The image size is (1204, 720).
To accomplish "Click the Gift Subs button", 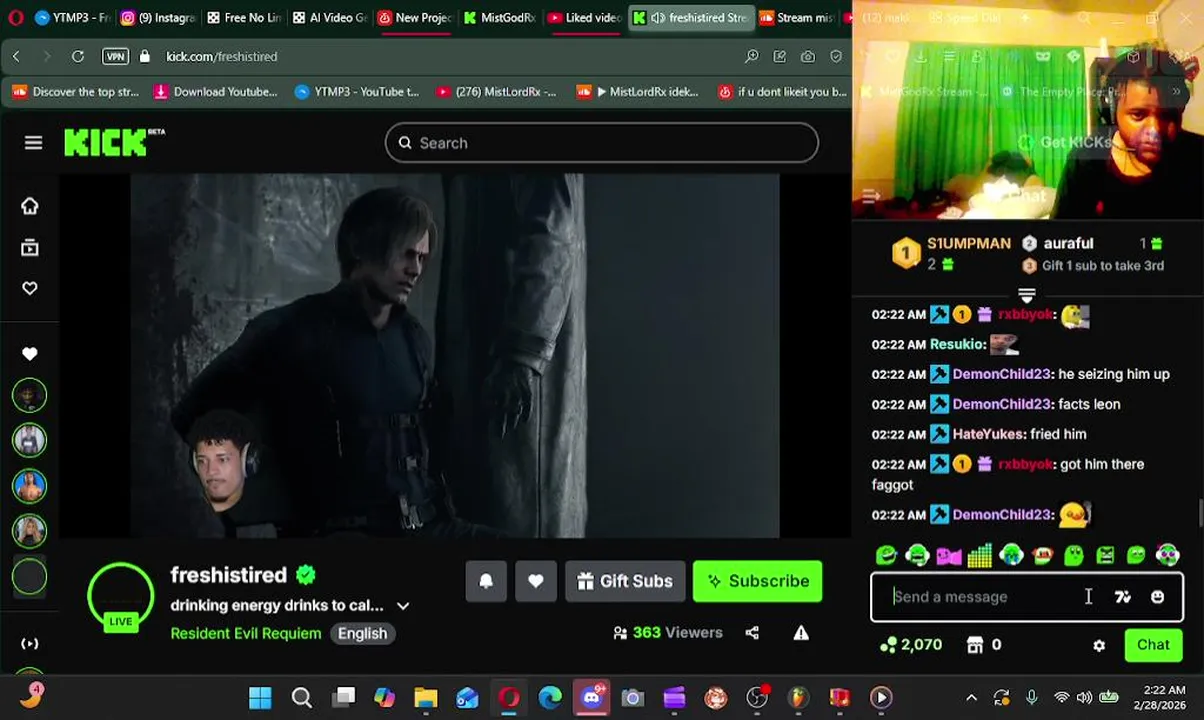I will click(625, 581).
